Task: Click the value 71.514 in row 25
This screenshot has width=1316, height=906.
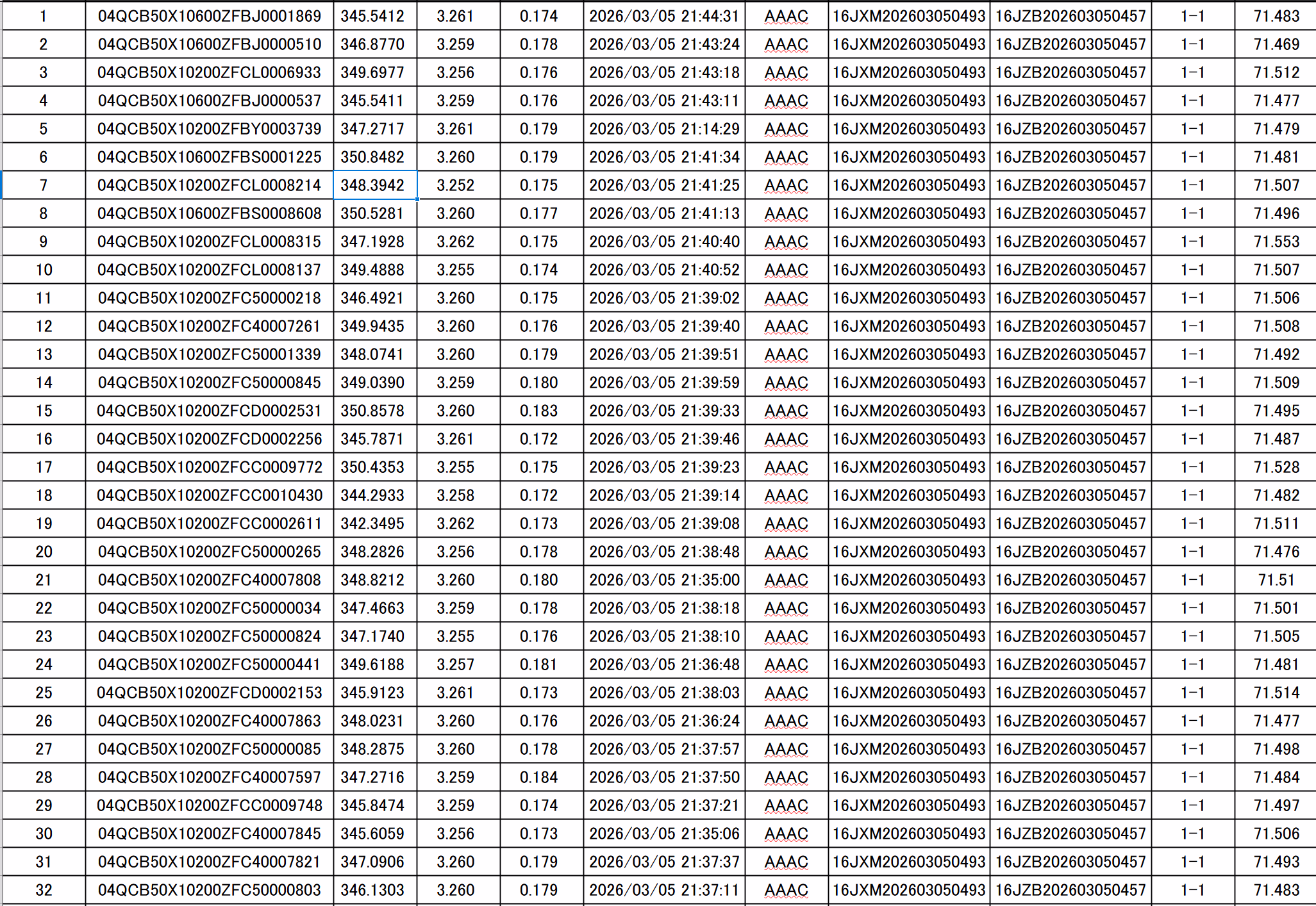Action: pyautogui.click(x=1276, y=693)
